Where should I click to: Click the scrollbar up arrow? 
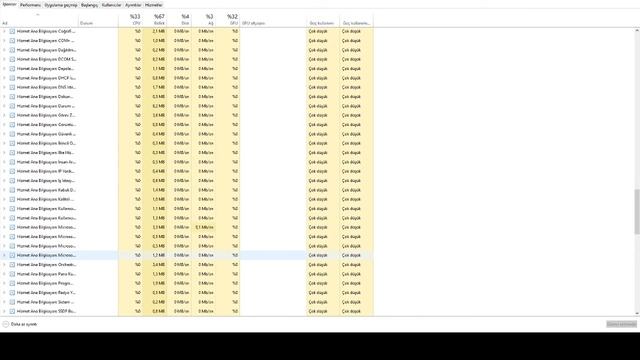pos(637,31)
